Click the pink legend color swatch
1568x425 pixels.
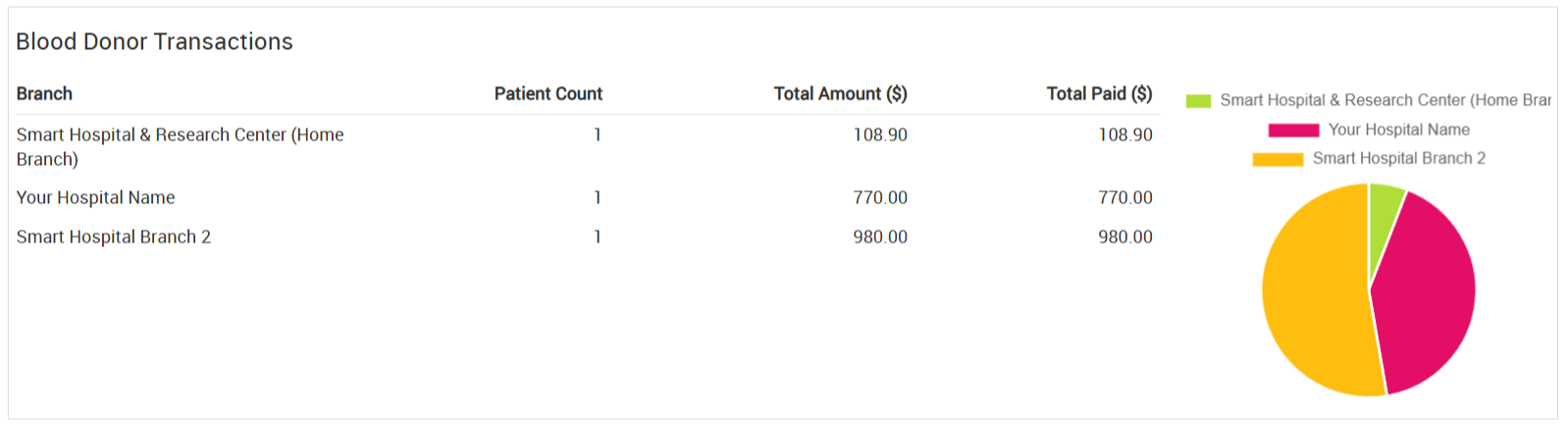pyautogui.click(x=1293, y=130)
